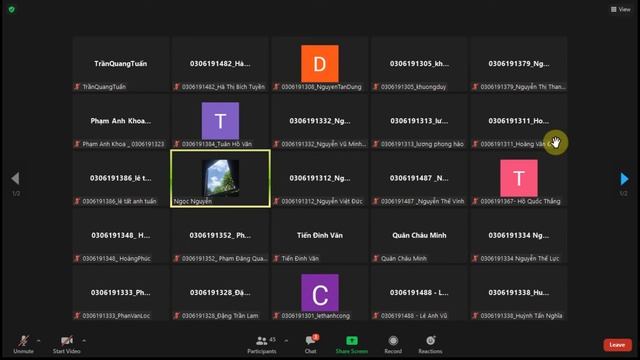Viewport: 640px width, 360px height.
Task: Leave the meeting
Action: click(618, 345)
